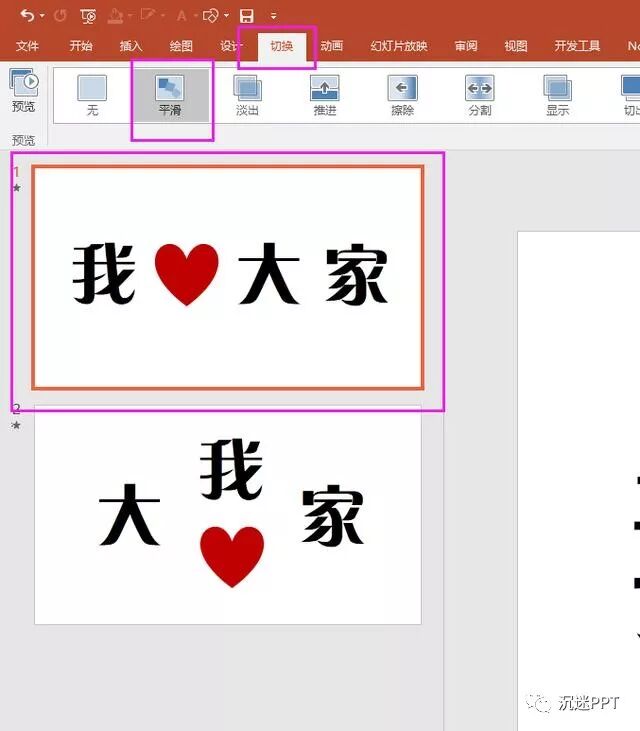
Task: Open the font color dropdown arrow
Action: point(196,16)
